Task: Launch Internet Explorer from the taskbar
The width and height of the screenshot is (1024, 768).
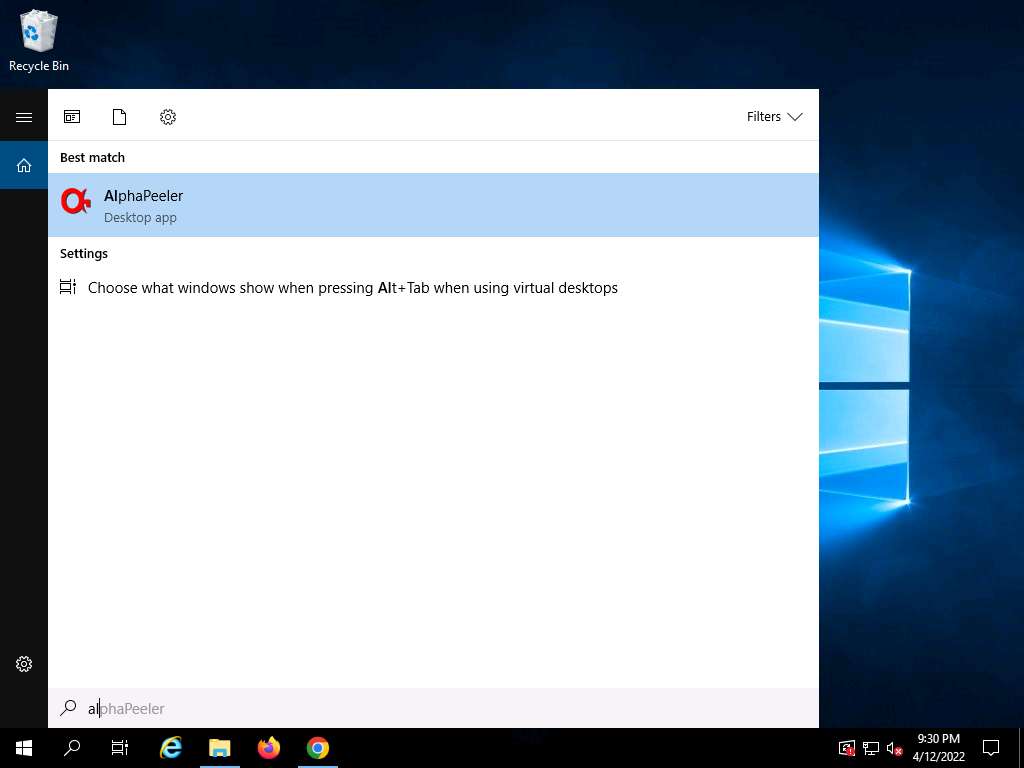Action: click(x=171, y=748)
